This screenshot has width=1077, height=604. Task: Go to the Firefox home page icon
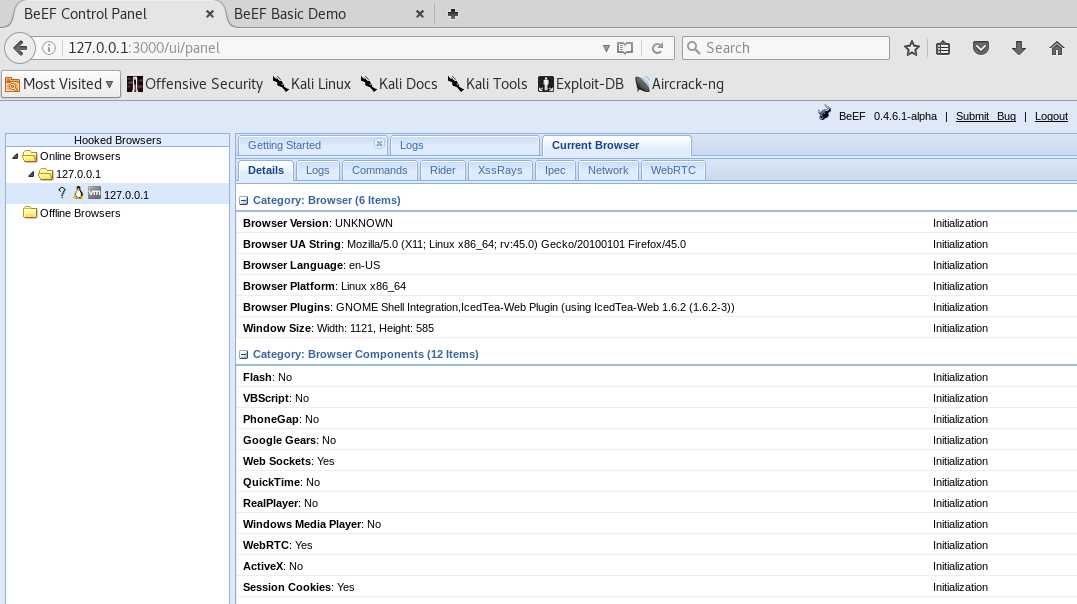(x=1056, y=48)
